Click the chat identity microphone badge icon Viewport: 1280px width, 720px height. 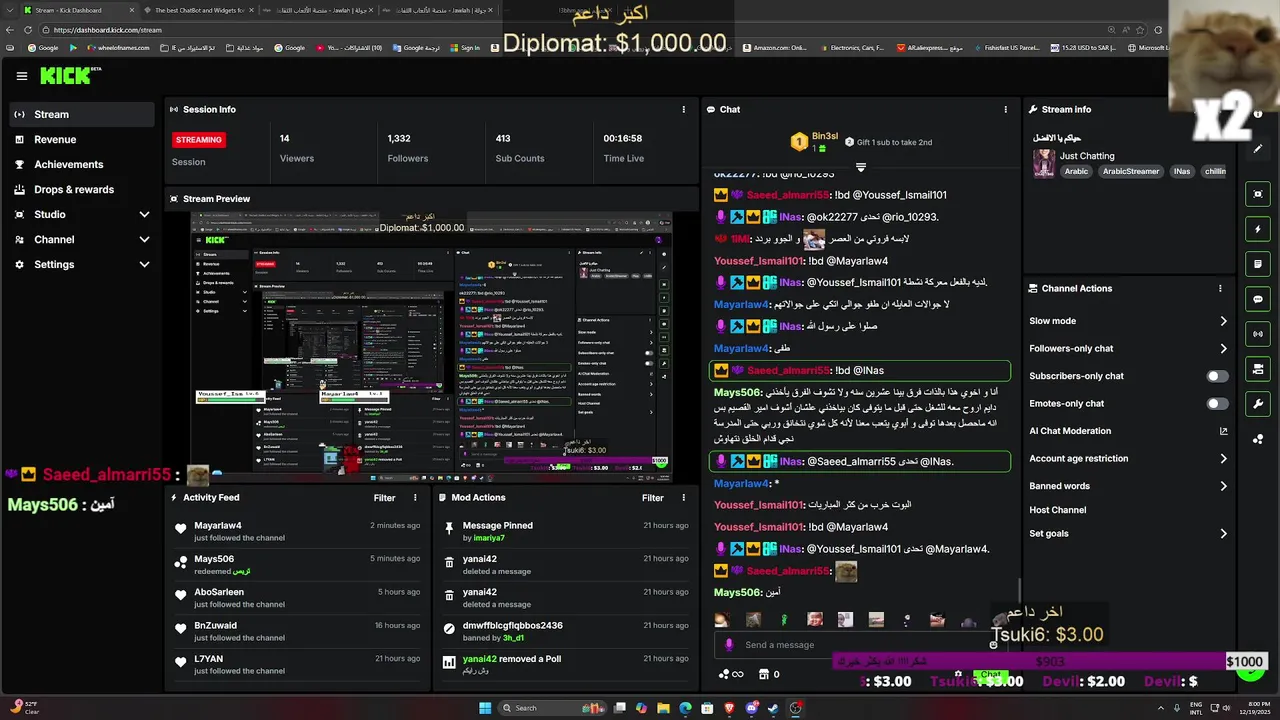point(729,645)
